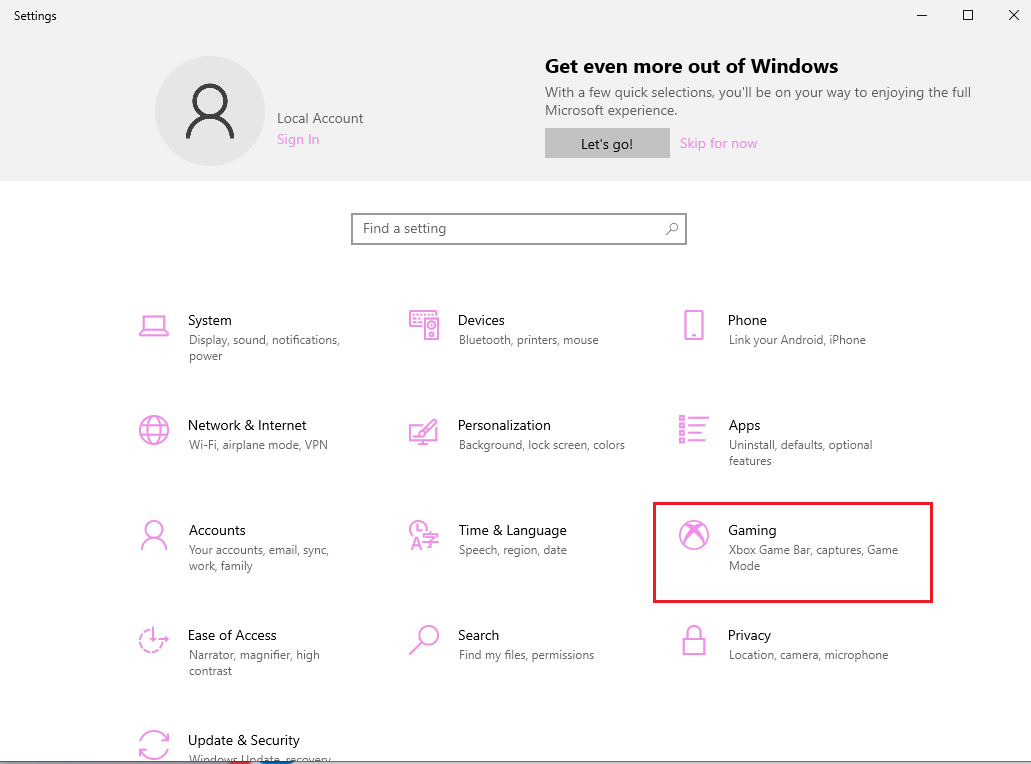This screenshot has height=764, width=1031.
Task: Click 'Find my files, permissions' description
Action: click(x=527, y=655)
